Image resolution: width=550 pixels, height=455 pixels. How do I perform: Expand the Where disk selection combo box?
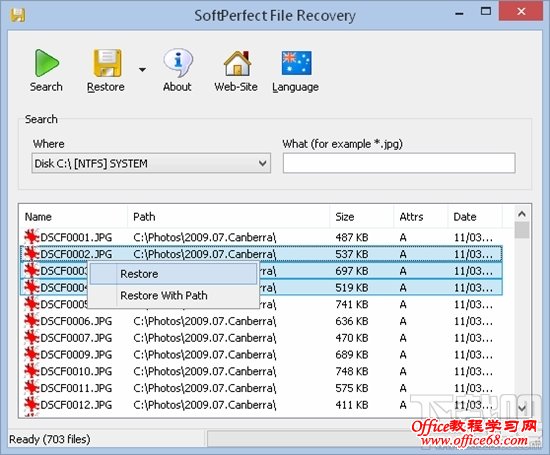click(x=151, y=163)
